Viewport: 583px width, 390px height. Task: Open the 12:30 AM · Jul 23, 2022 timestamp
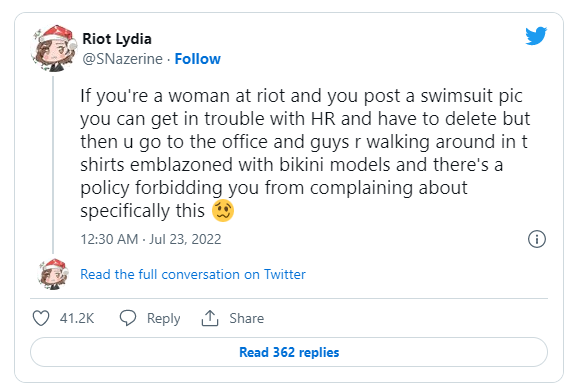click(x=151, y=239)
